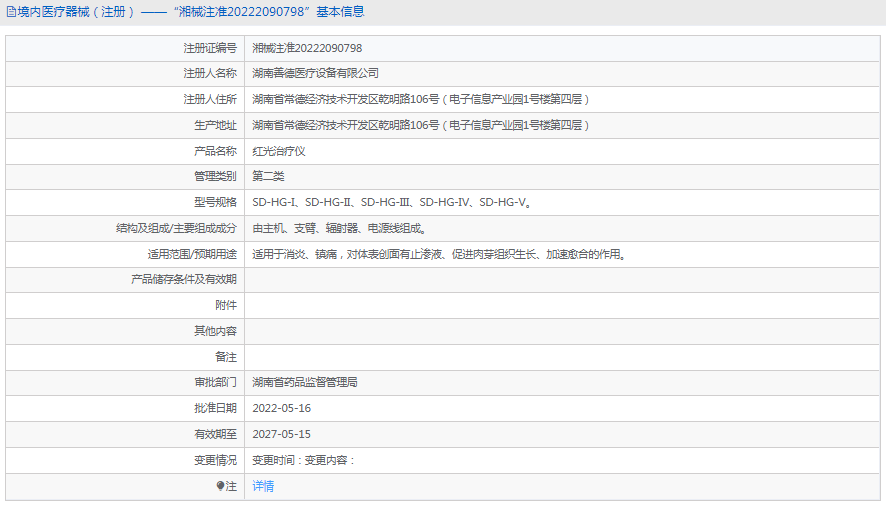Click the 适用范围/预期用途 label
The height and width of the screenshot is (508, 886).
[192, 254]
